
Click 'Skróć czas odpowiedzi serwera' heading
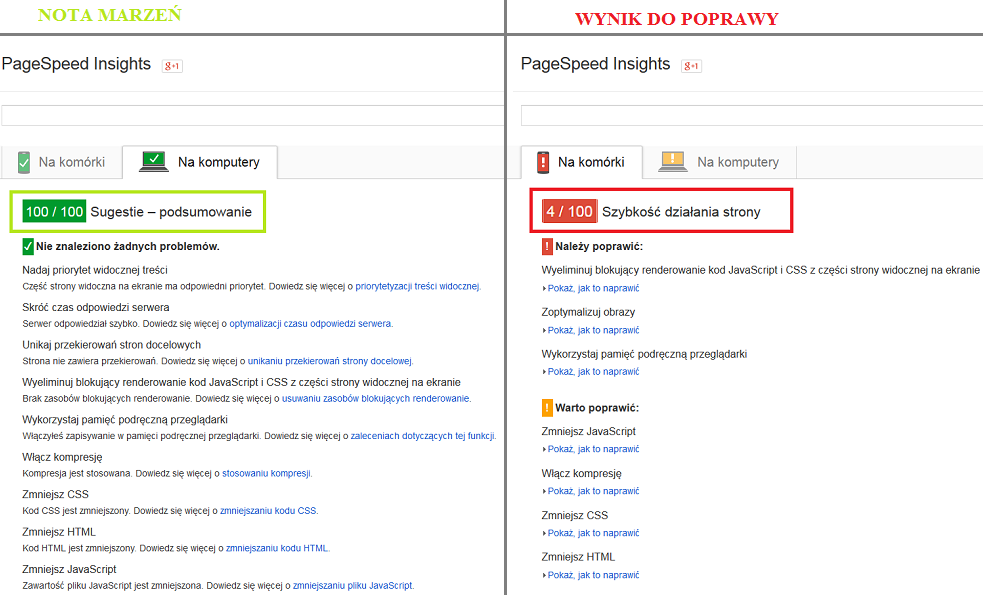click(x=96, y=308)
